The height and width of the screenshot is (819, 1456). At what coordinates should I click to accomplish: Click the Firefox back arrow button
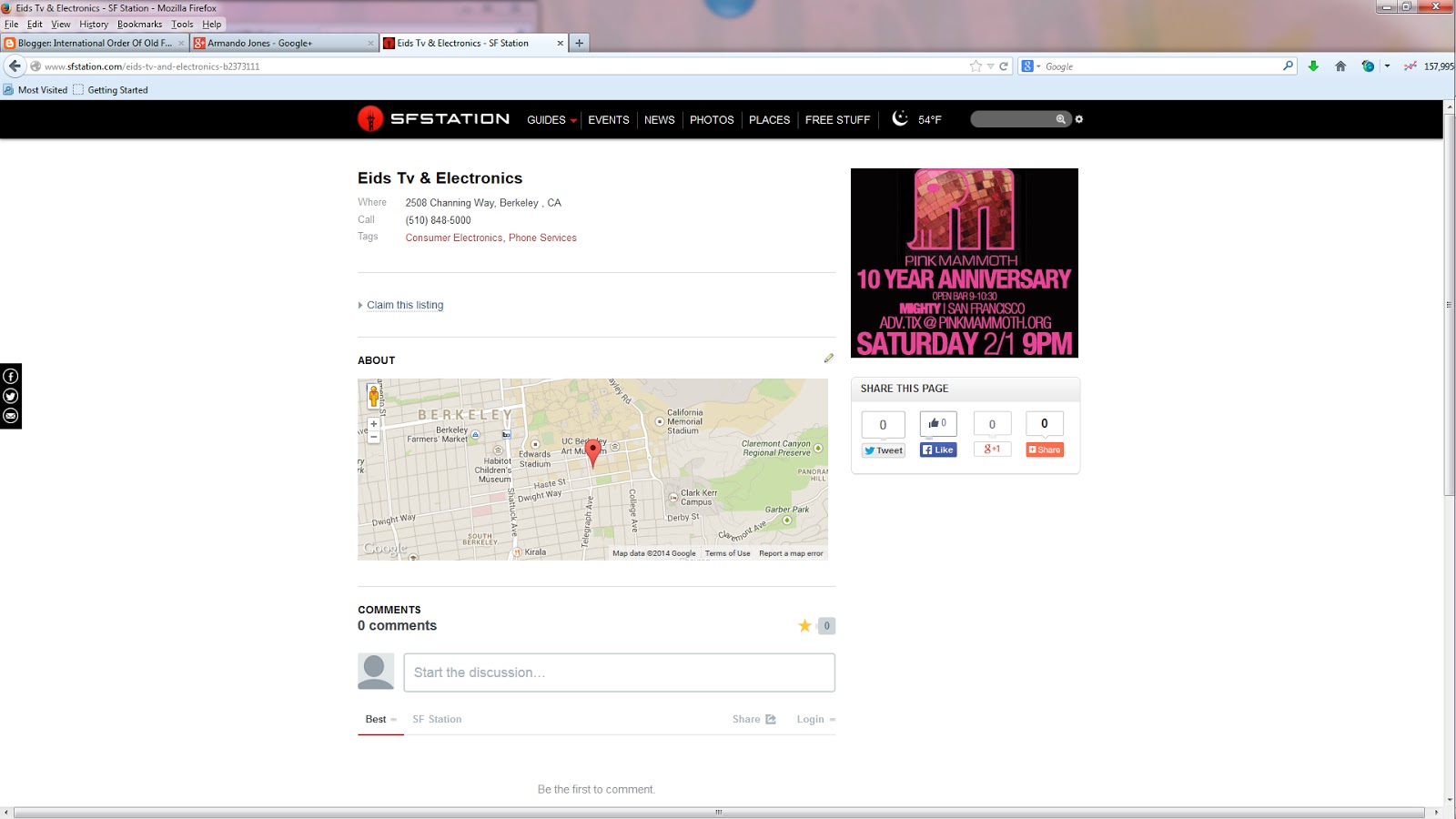pyautogui.click(x=15, y=66)
